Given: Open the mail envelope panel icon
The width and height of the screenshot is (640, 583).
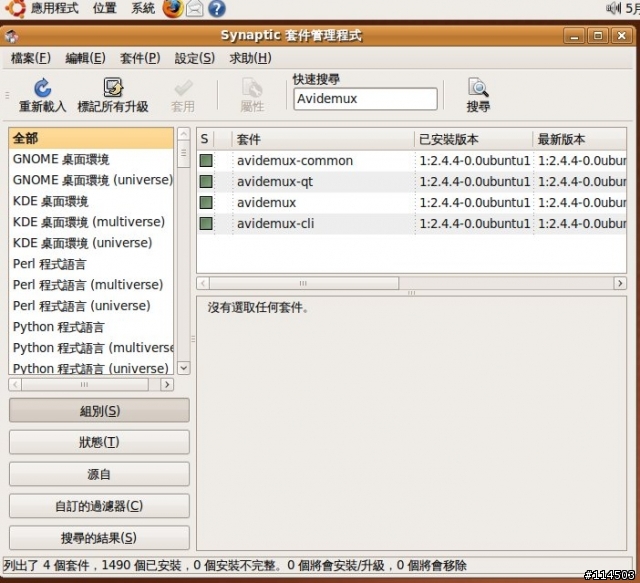Looking at the screenshot, I should [x=195, y=9].
